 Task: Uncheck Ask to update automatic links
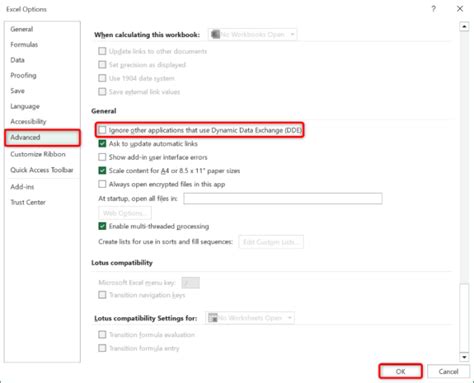pyautogui.click(x=102, y=144)
